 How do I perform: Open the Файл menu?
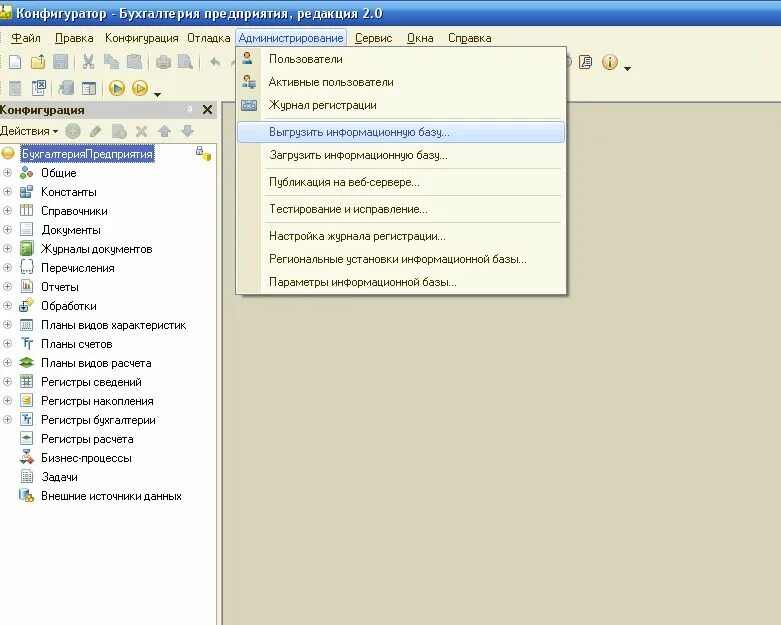(x=25, y=38)
